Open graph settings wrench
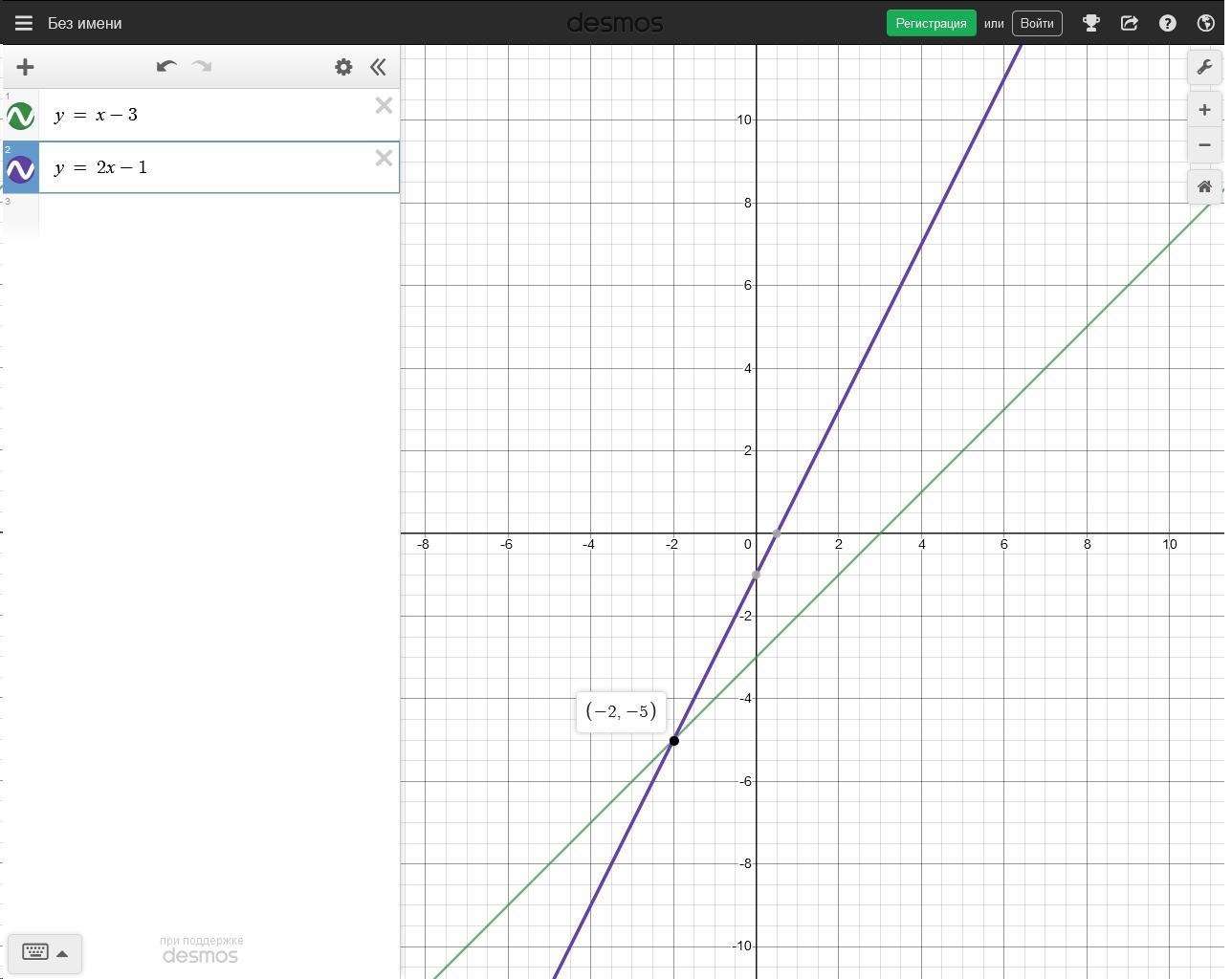Viewport: 1232px width, 979px height. pyautogui.click(x=1204, y=67)
